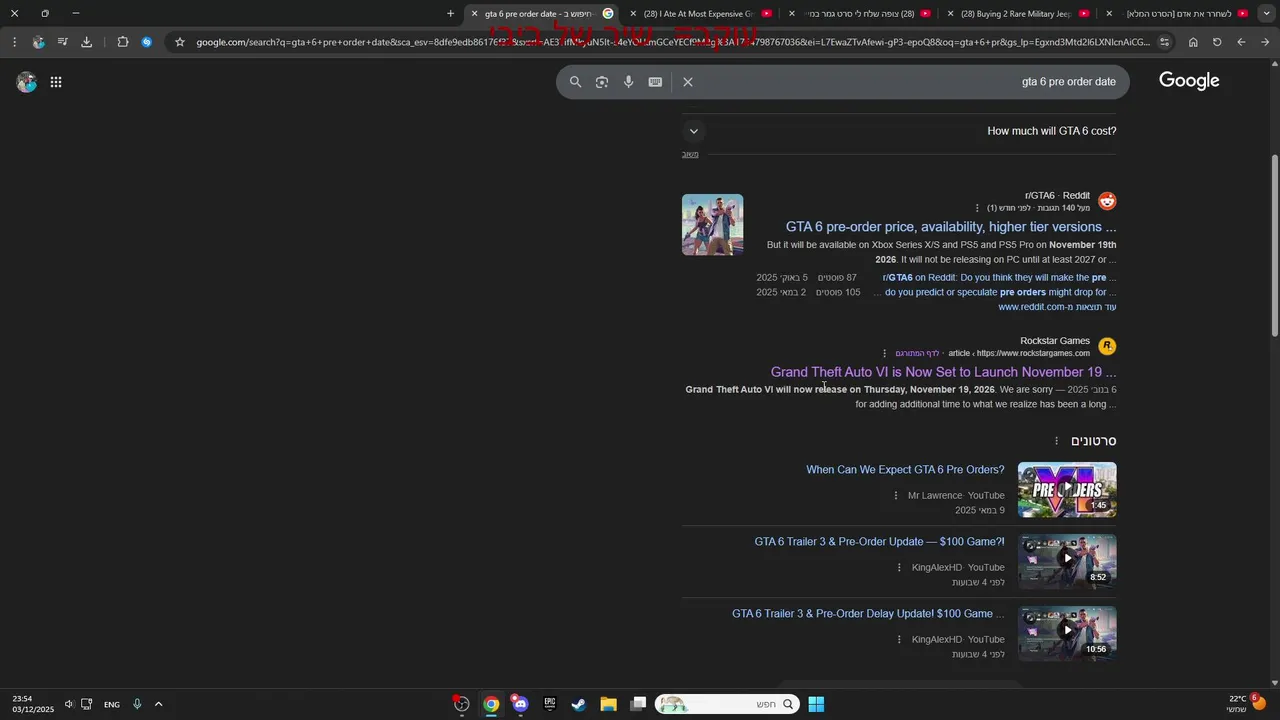Click the Chrome three-dot menu icon
This screenshot has width=1280, height=720.
pos(14,42)
